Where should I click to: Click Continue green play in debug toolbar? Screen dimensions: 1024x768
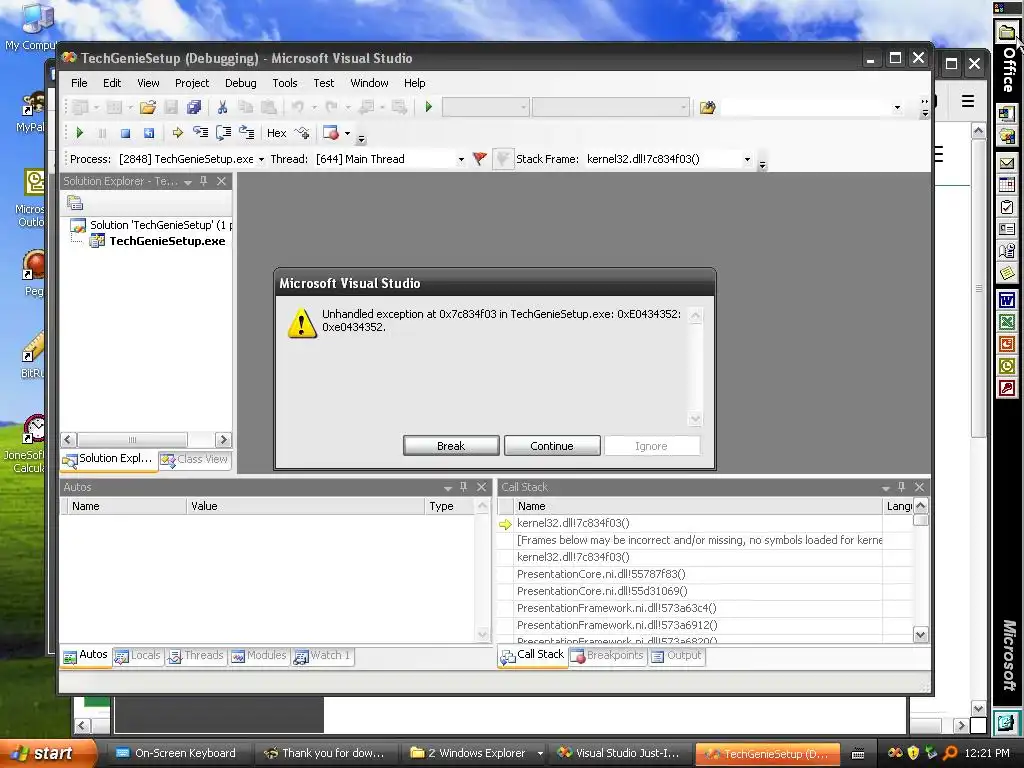point(80,133)
